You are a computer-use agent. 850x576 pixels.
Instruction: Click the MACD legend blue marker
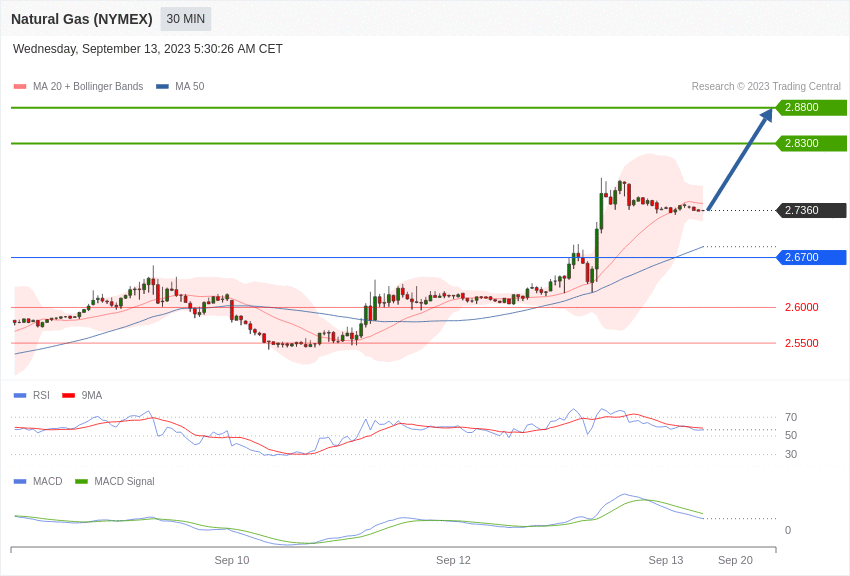[20, 481]
